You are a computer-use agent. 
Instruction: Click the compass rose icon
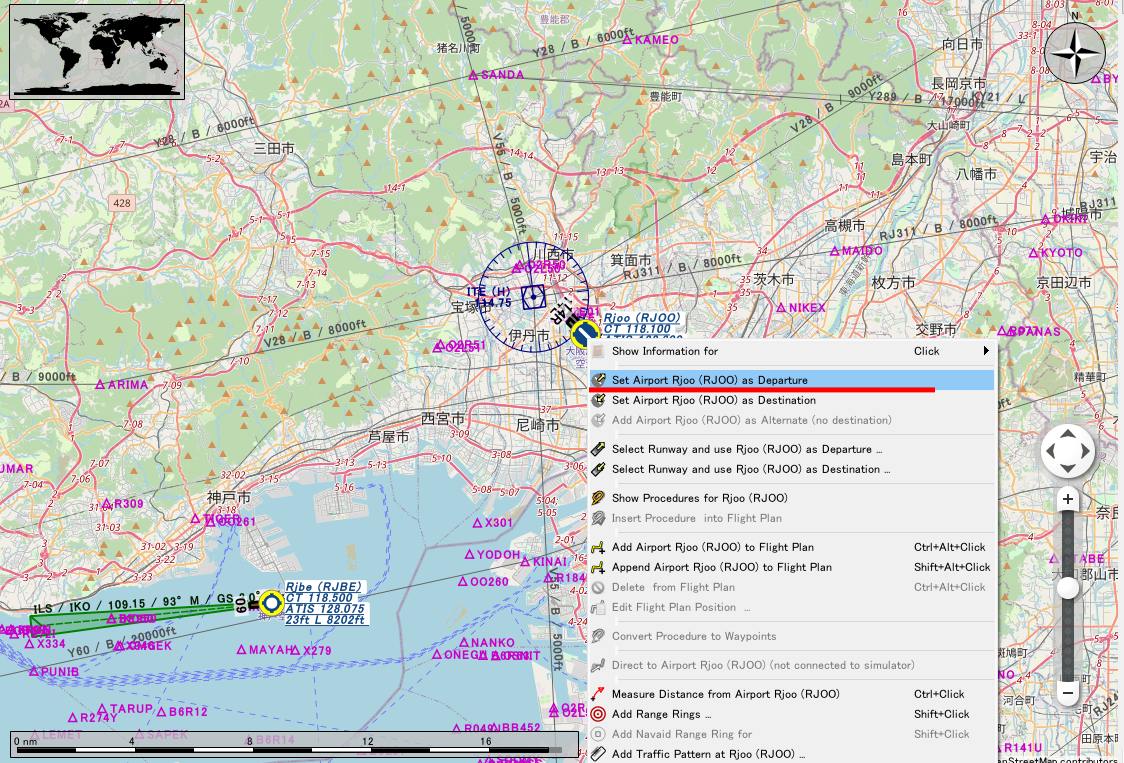tap(1075, 53)
